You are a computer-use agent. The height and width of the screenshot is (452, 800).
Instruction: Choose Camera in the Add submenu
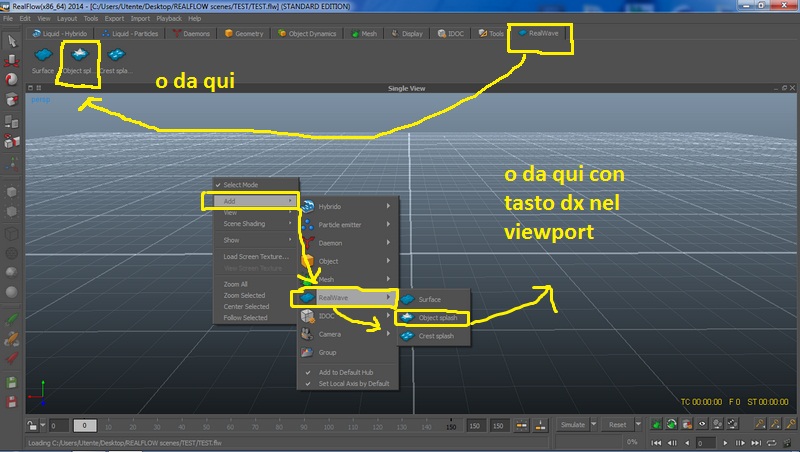click(x=348, y=334)
